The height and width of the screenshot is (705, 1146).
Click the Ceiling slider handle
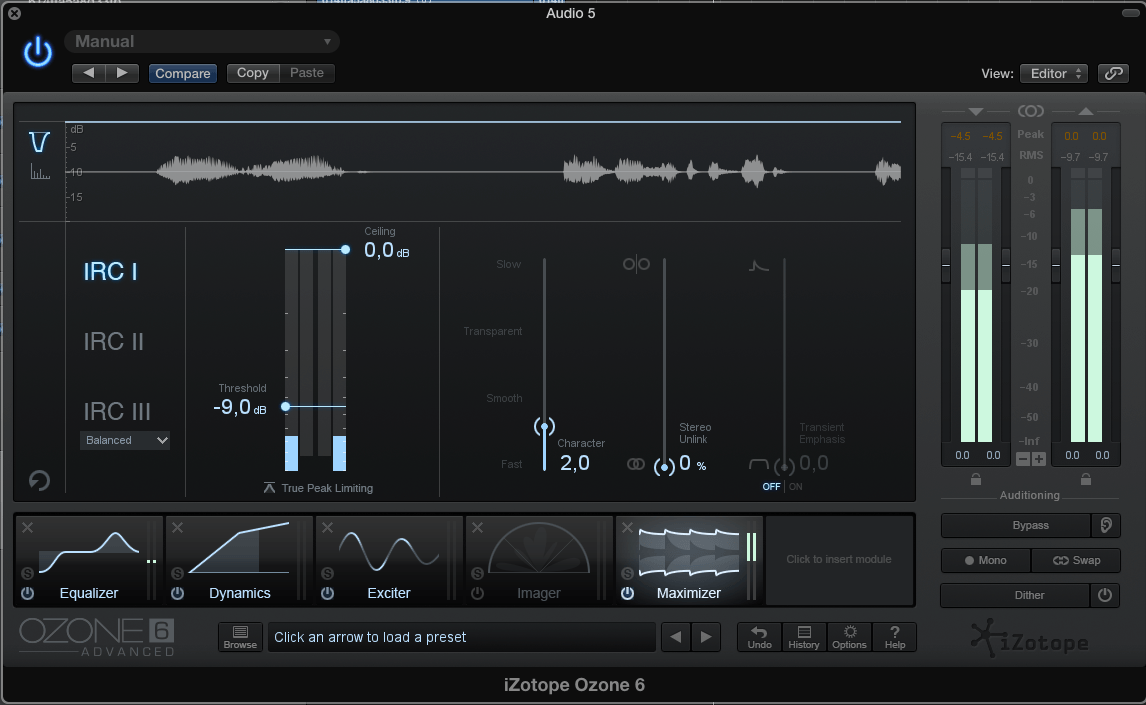click(345, 250)
